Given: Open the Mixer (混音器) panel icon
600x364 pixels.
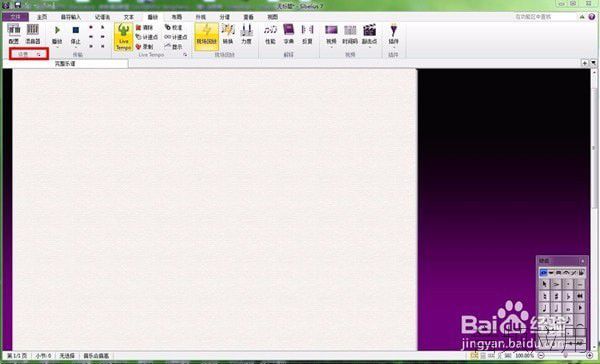Looking at the screenshot, I should (33, 34).
